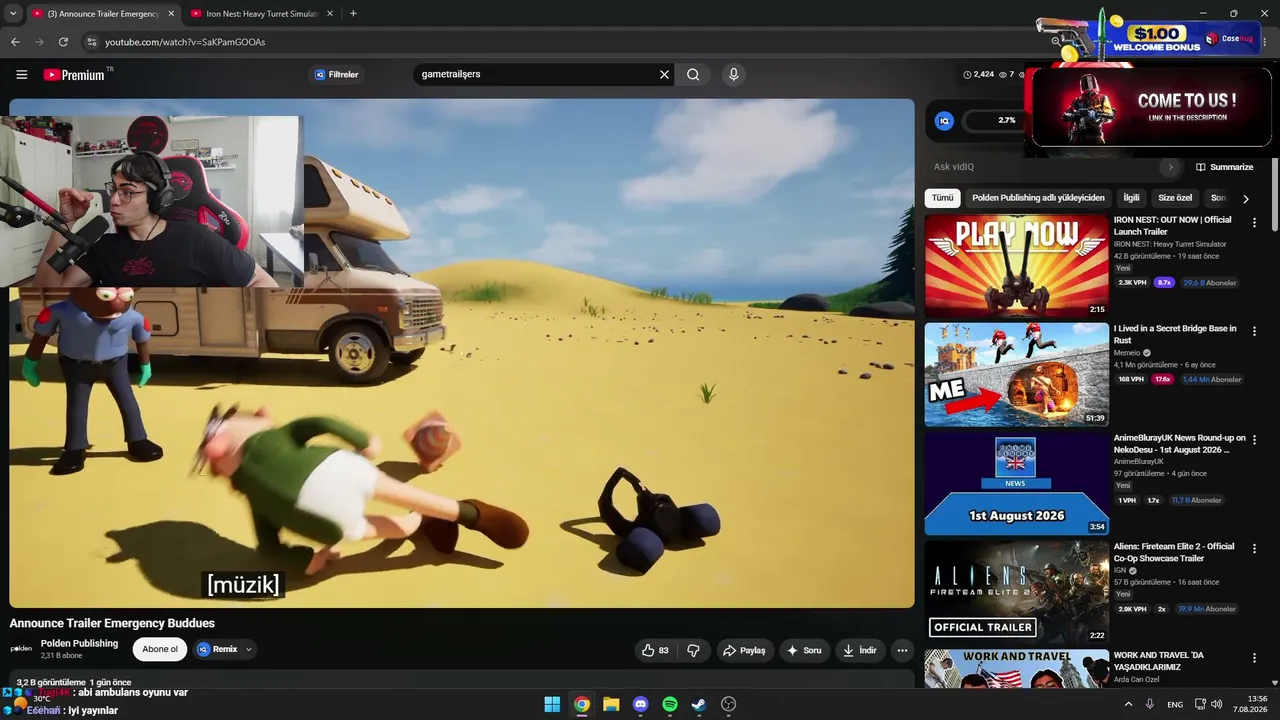Open Chrome from the taskbar
This screenshot has height=720, width=1280.
(x=581, y=704)
